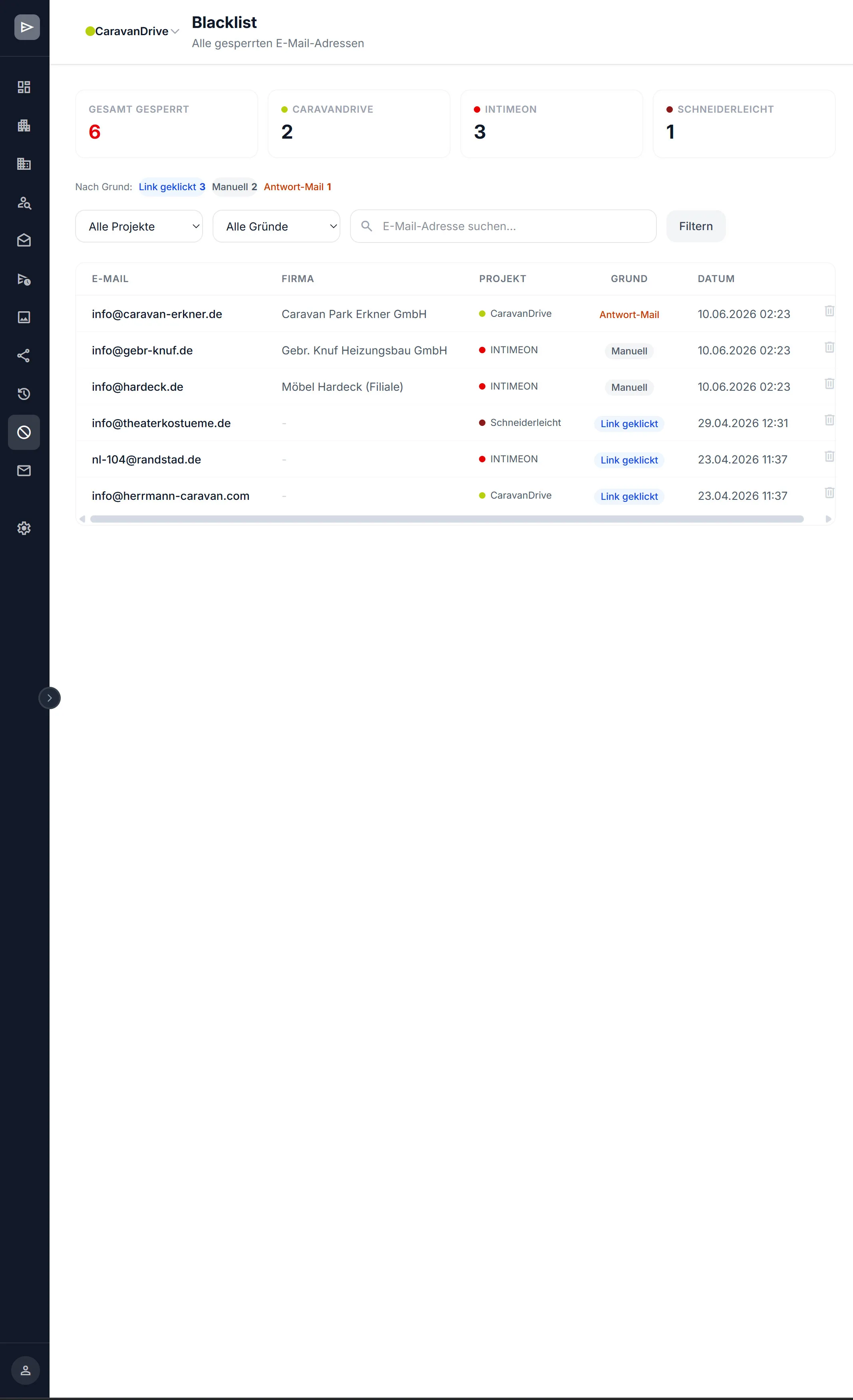The height and width of the screenshot is (1400, 853).
Task: Click the table's horizontal scrollbar
Action: click(x=447, y=519)
